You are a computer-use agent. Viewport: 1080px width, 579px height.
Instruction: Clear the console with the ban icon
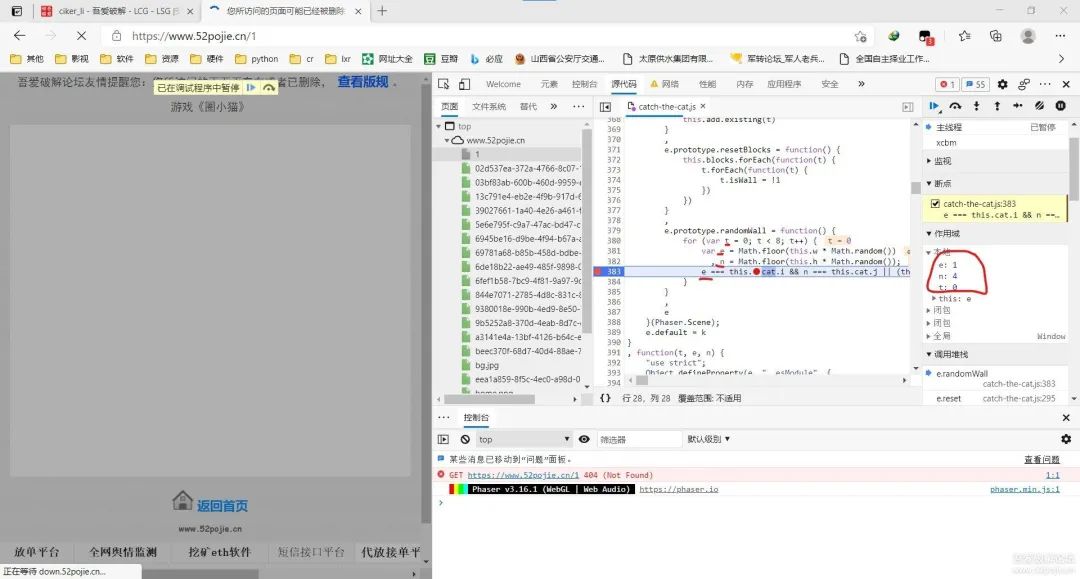[465, 439]
